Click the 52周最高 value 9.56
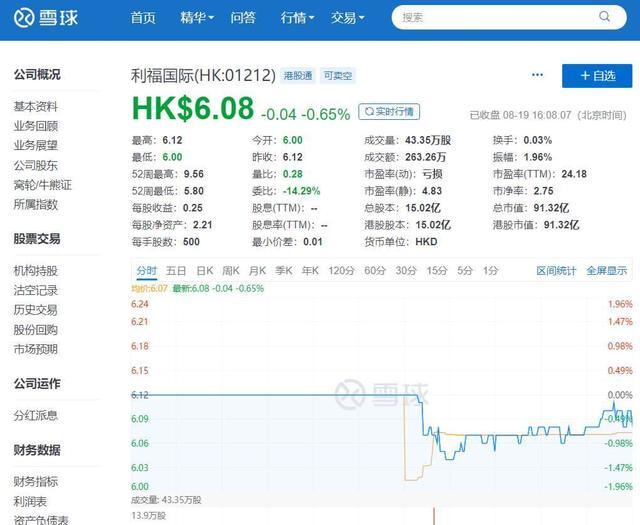 coord(193,174)
